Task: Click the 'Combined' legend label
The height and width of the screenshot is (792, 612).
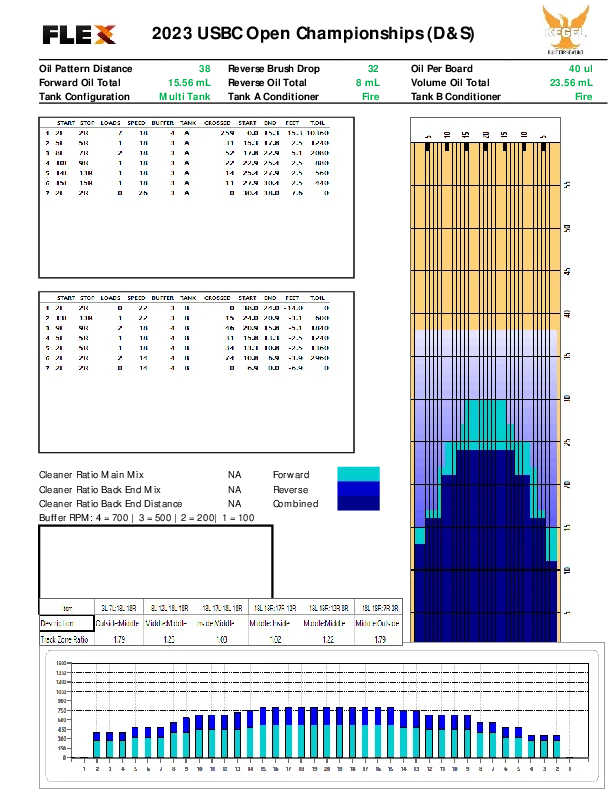Action: [x=295, y=504]
